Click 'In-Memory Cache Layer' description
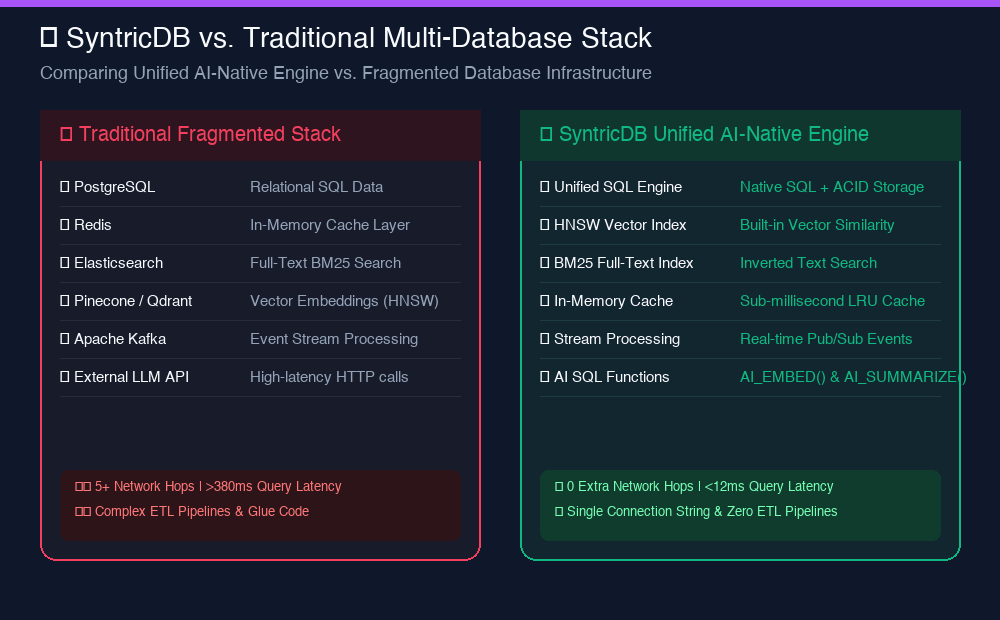The height and width of the screenshot is (620, 1000). coord(330,225)
